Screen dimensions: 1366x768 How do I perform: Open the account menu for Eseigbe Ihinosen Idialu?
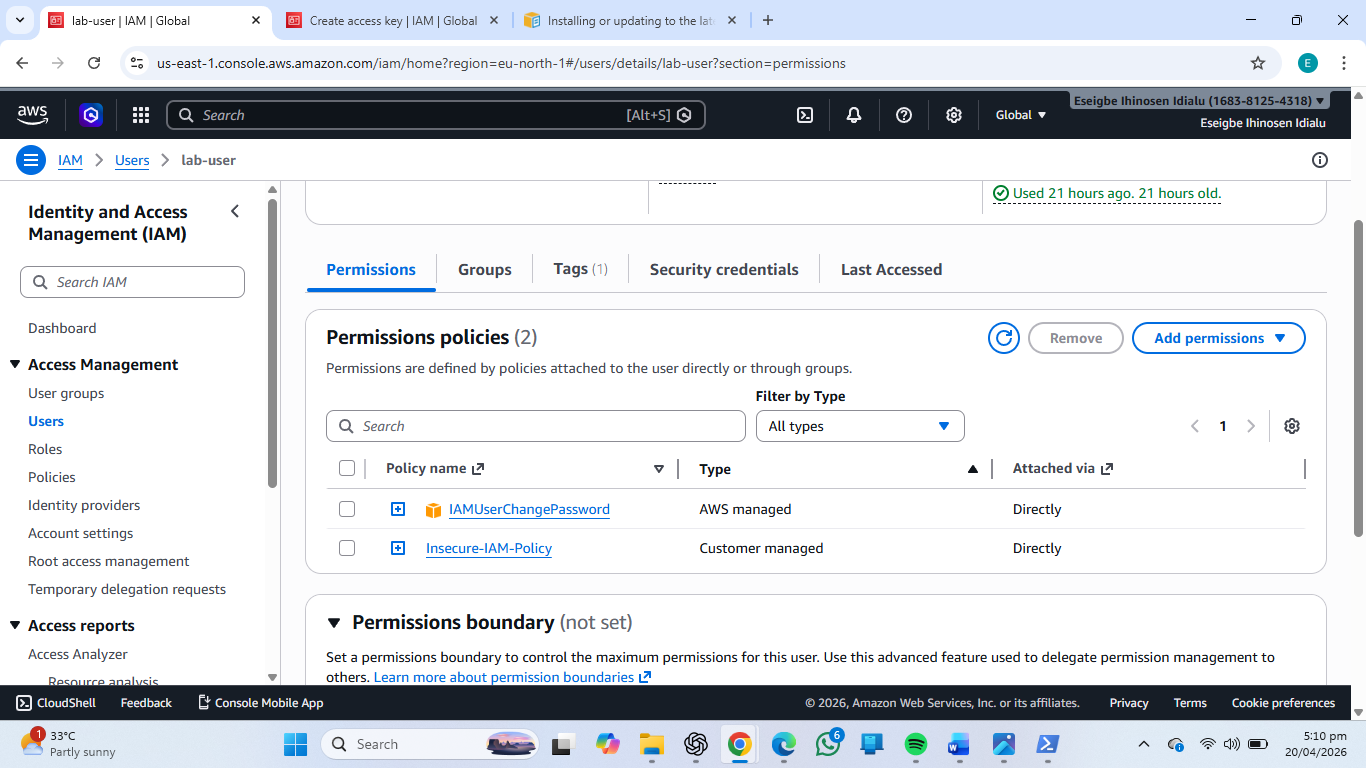pyautogui.click(x=1199, y=101)
